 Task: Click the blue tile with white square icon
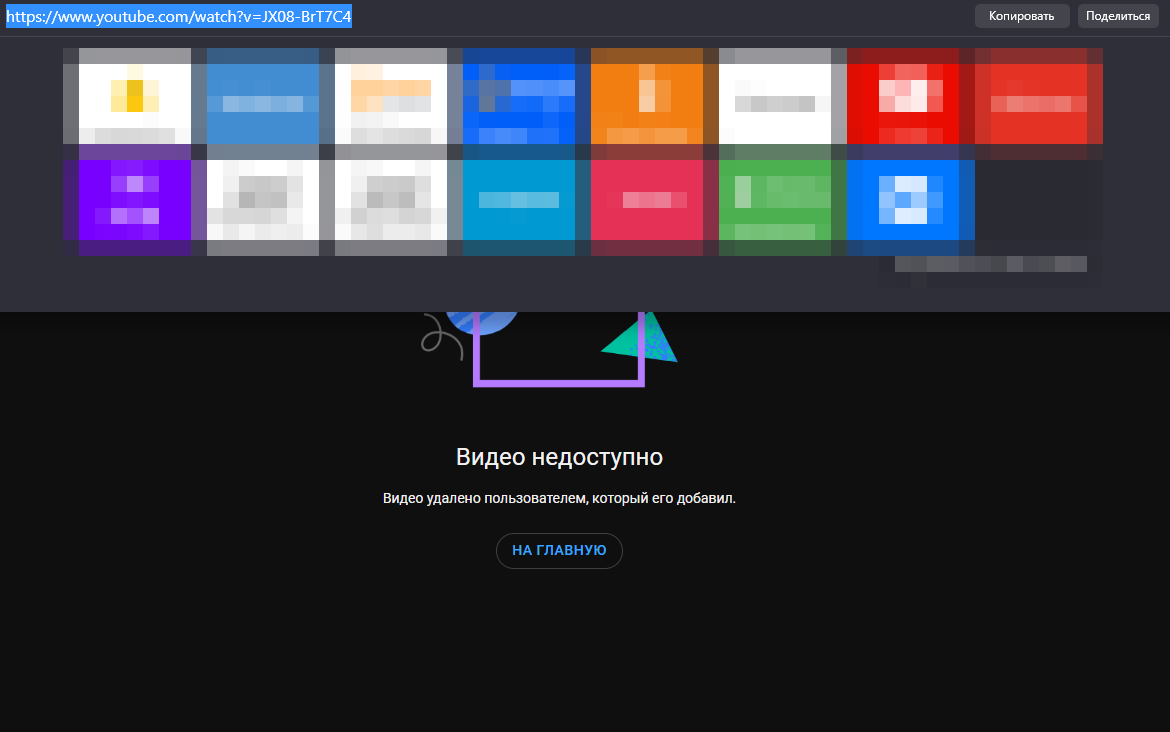[903, 200]
